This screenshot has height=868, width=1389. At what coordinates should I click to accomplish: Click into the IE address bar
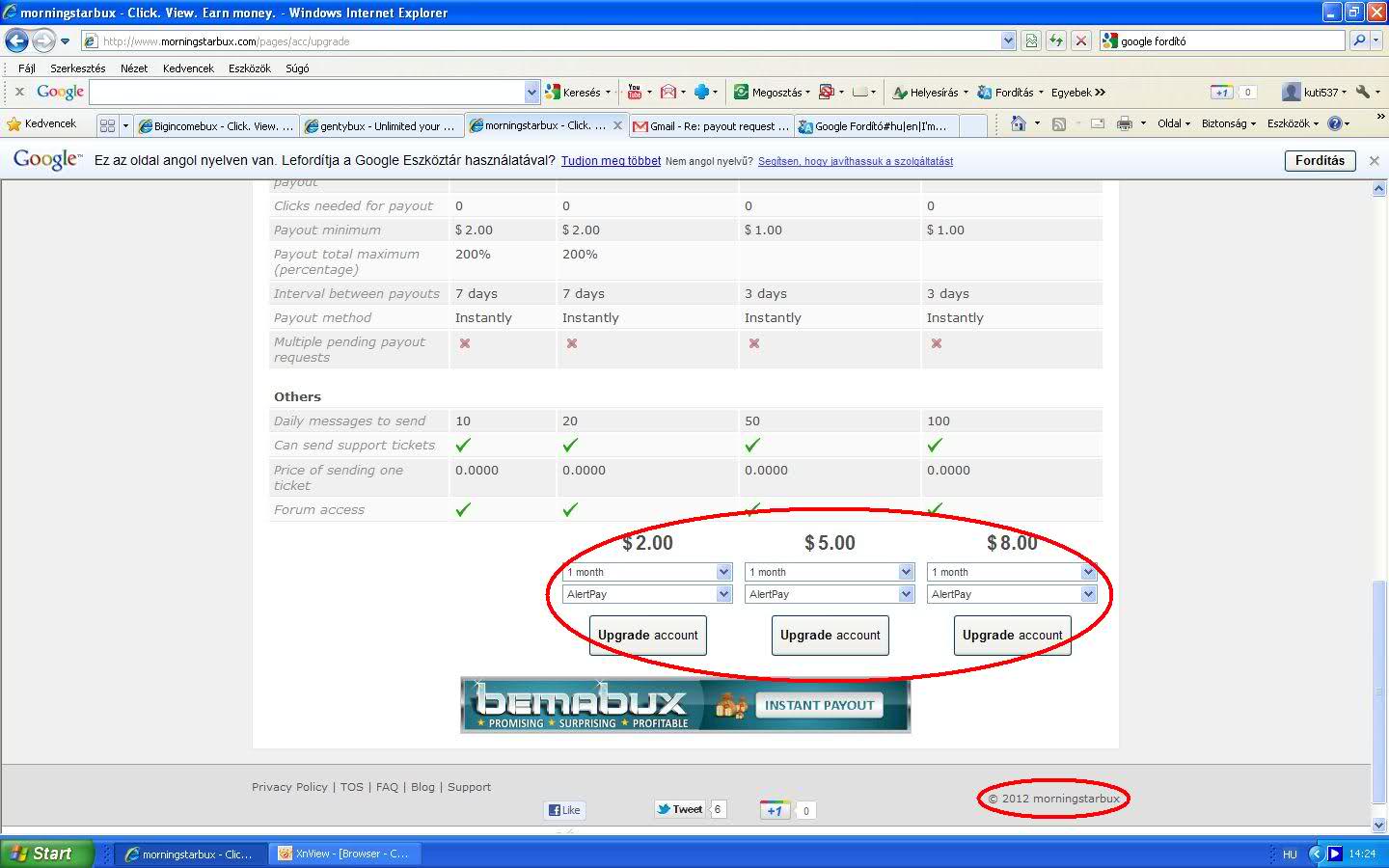tap(540, 41)
